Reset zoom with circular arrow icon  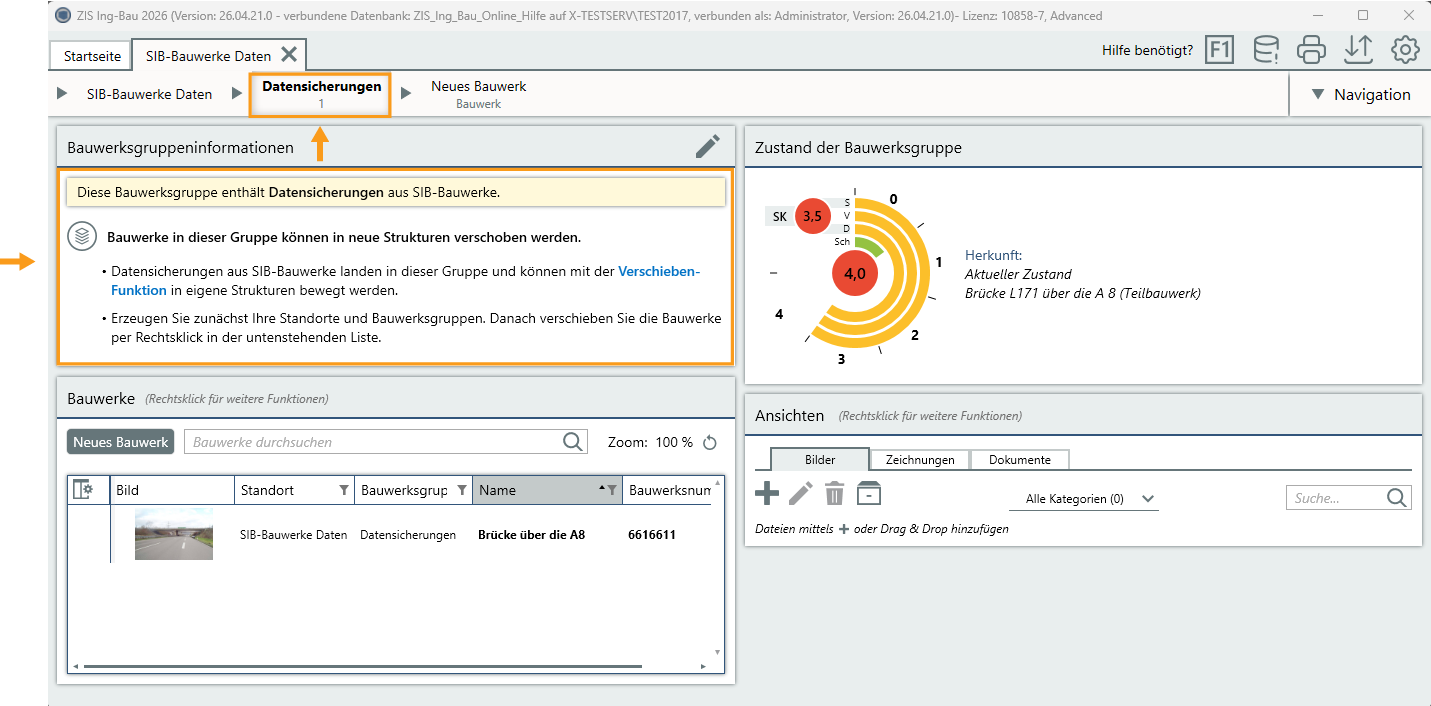click(x=711, y=442)
